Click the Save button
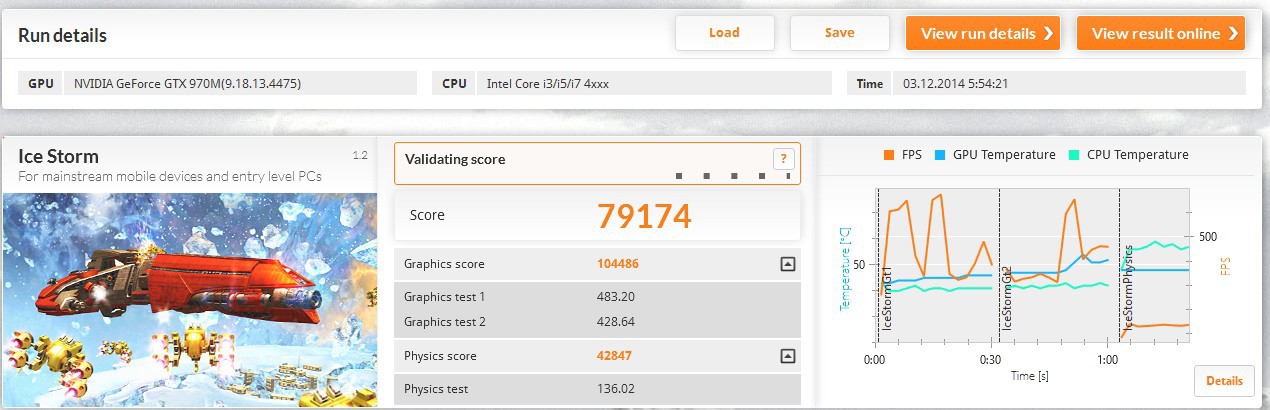Screen dimensions: 1270x410 (840, 33)
